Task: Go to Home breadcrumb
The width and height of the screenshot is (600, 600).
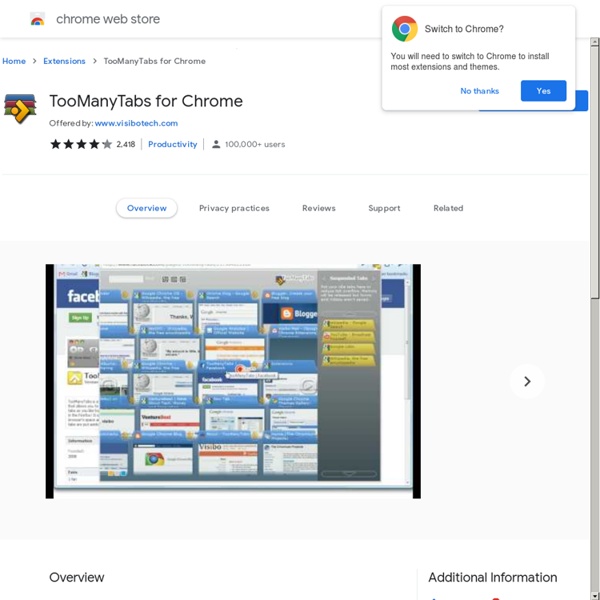Action: [x=14, y=61]
